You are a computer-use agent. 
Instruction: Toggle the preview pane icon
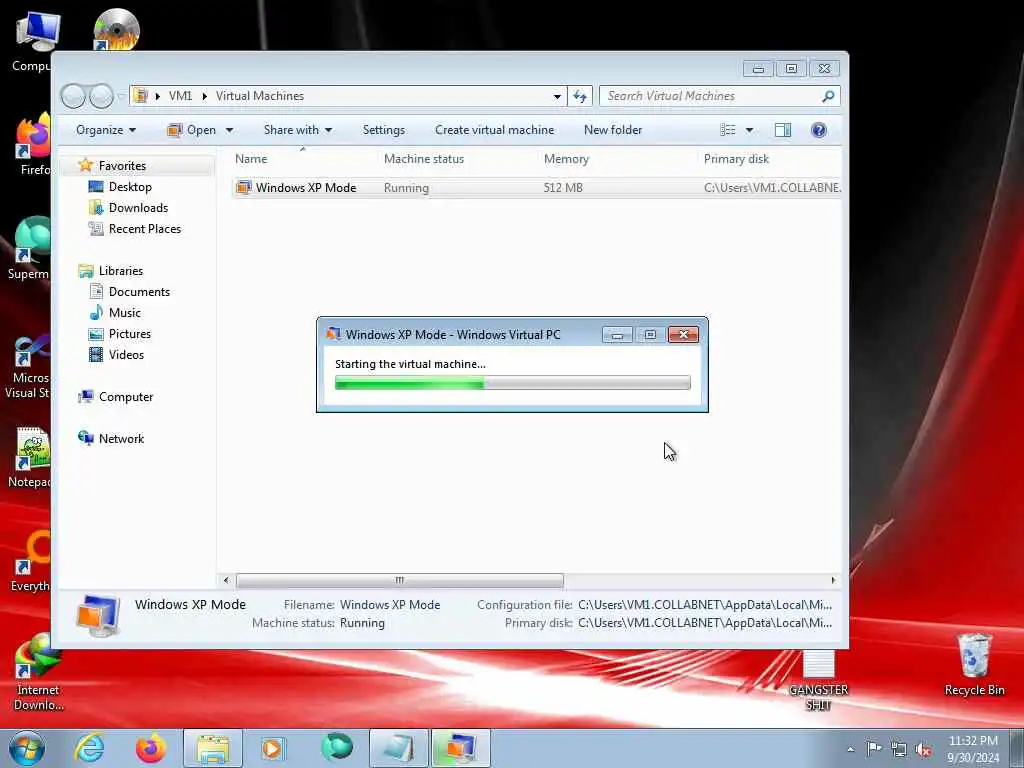pos(782,130)
